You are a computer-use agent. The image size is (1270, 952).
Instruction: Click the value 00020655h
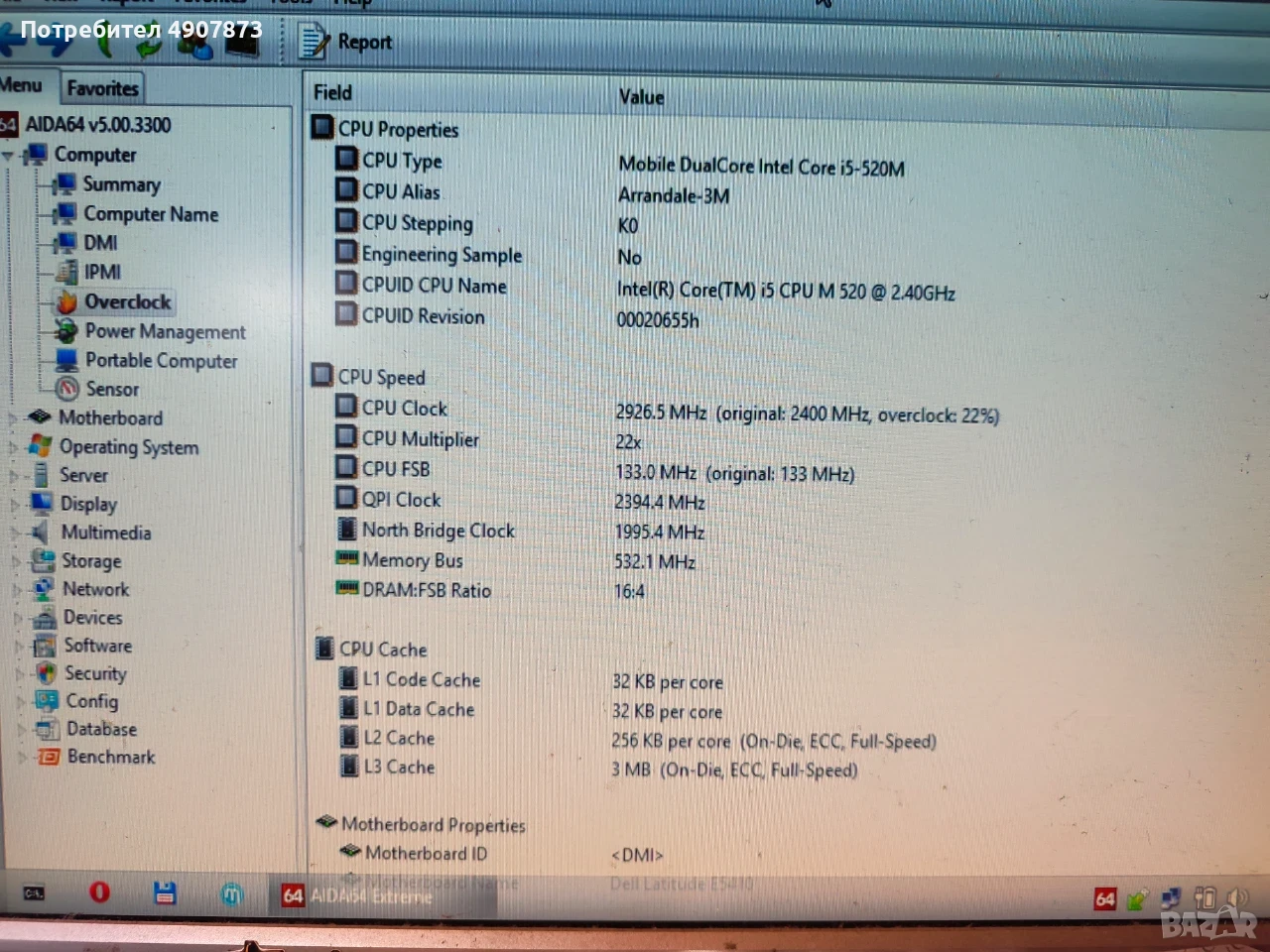point(658,319)
